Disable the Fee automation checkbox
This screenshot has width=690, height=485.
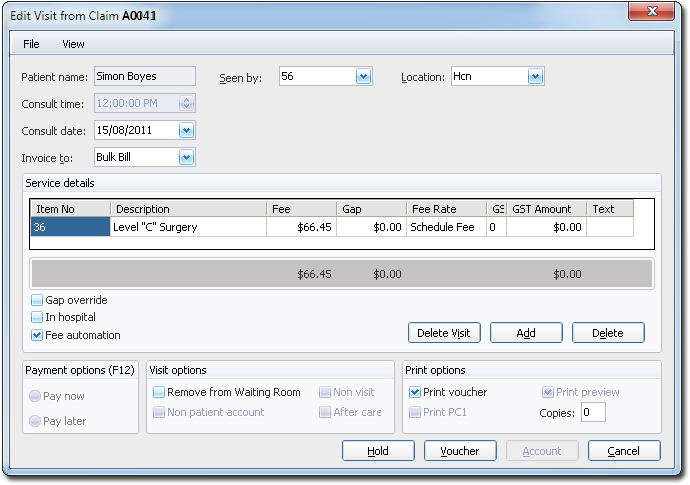pos(37,335)
